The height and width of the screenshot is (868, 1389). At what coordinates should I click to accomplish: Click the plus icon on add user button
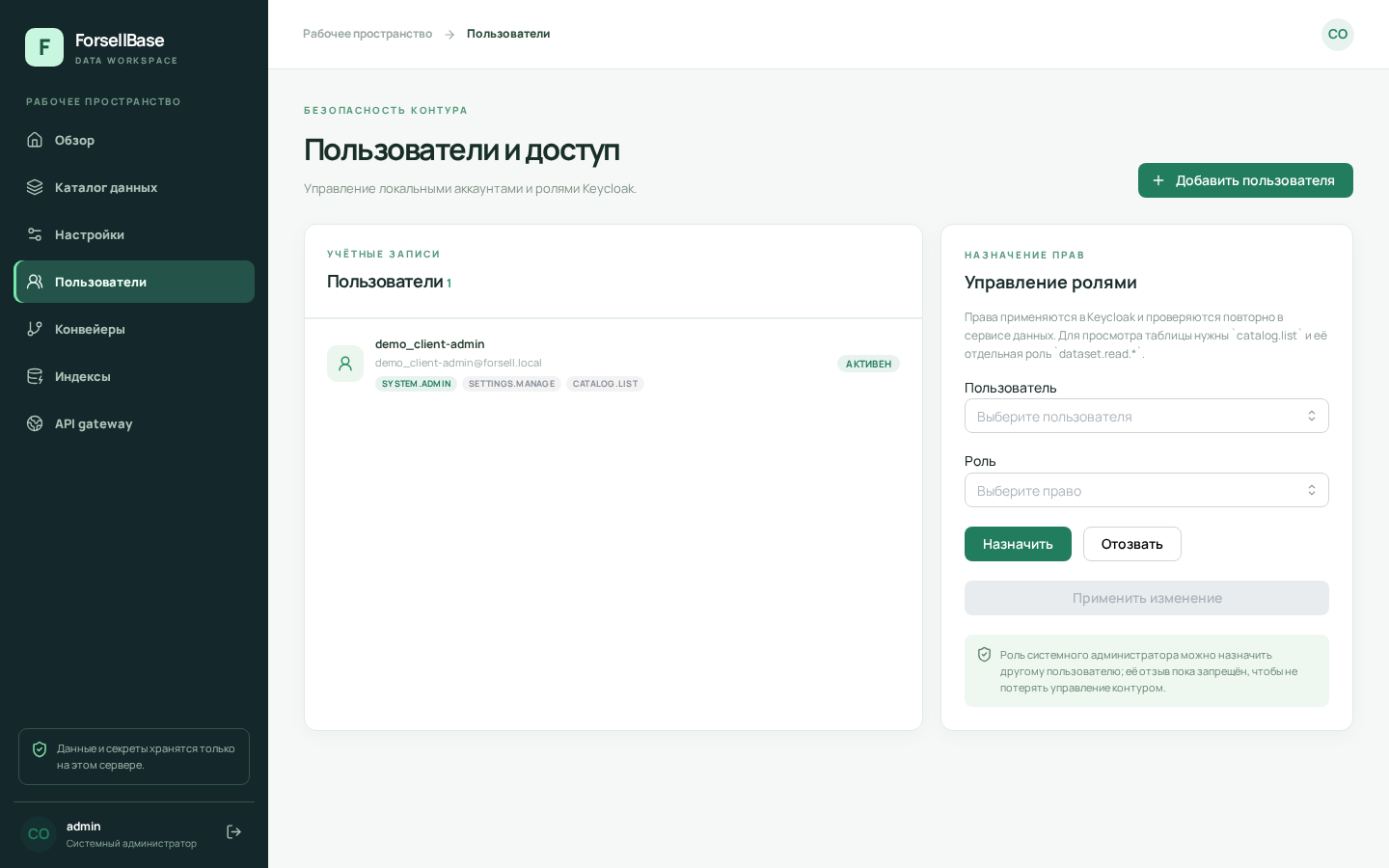(x=1158, y=180)
